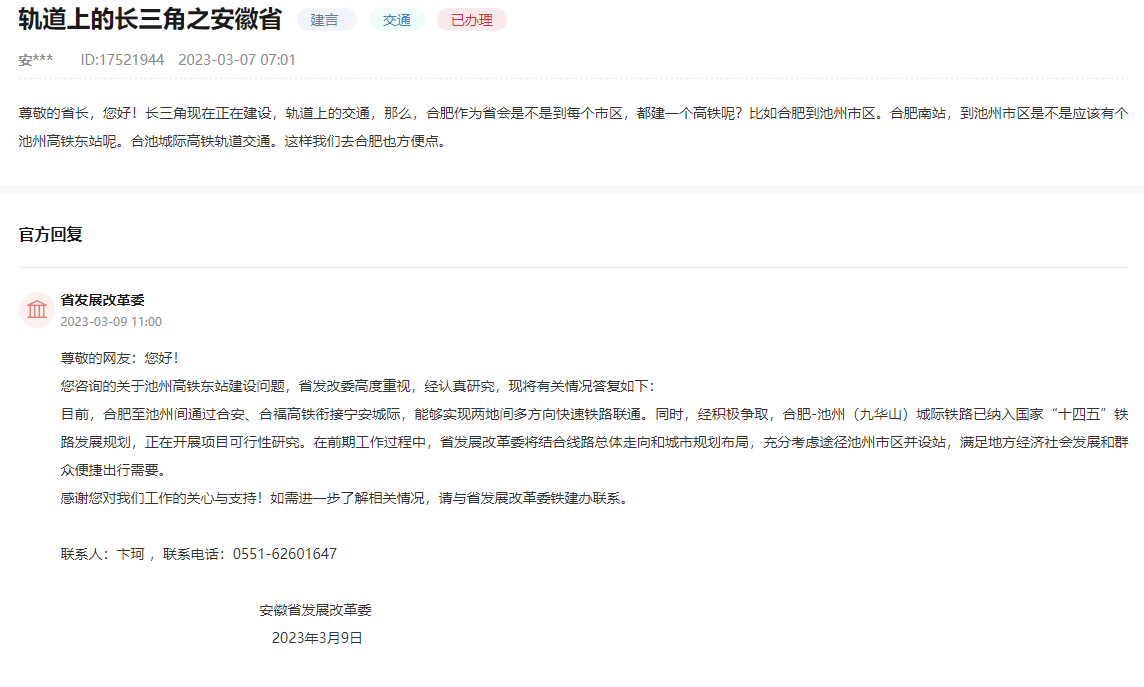Click the post text starting 尊敬的省长
Screen dimensions: 1144x687
(x=573, y=113)
